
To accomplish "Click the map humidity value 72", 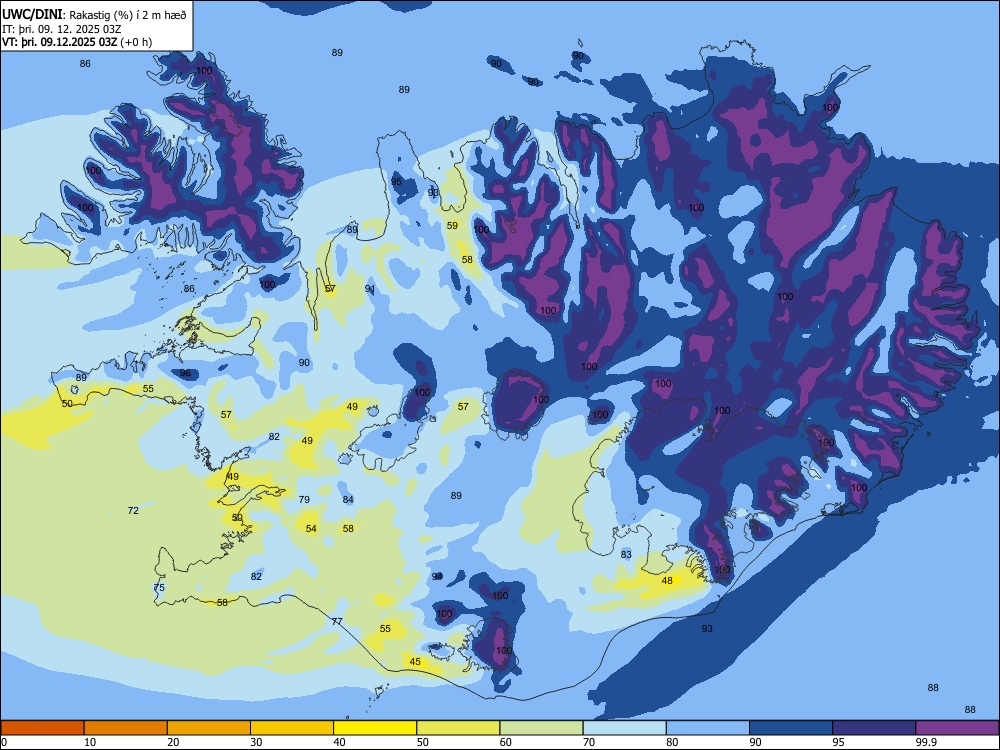I will [133, 510].
